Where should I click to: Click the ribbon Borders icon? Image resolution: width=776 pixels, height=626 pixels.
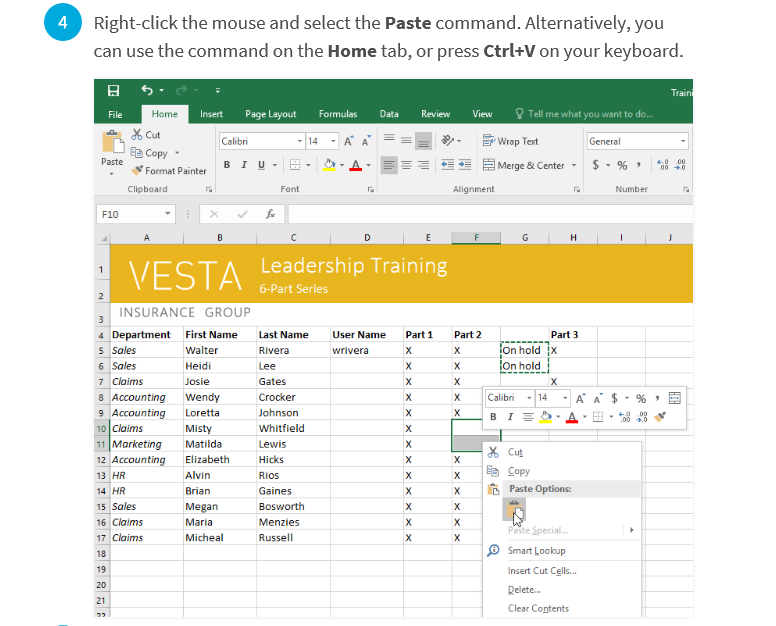click(x=295, y=165)
